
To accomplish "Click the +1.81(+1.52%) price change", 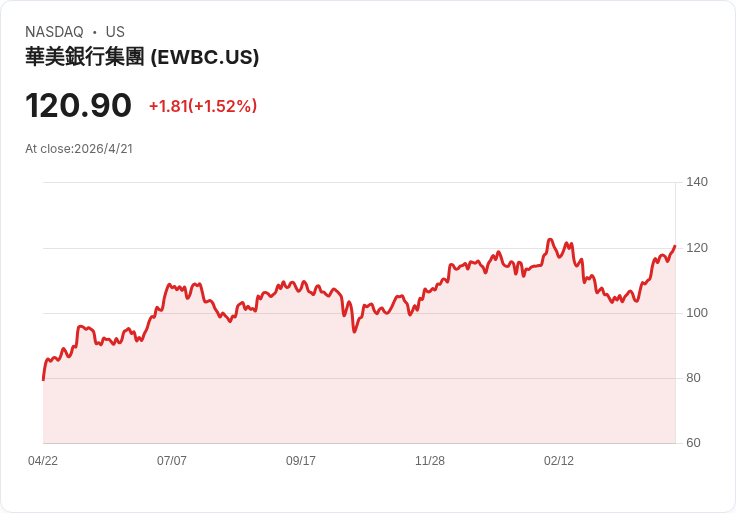I will click(x=203, y=106).
